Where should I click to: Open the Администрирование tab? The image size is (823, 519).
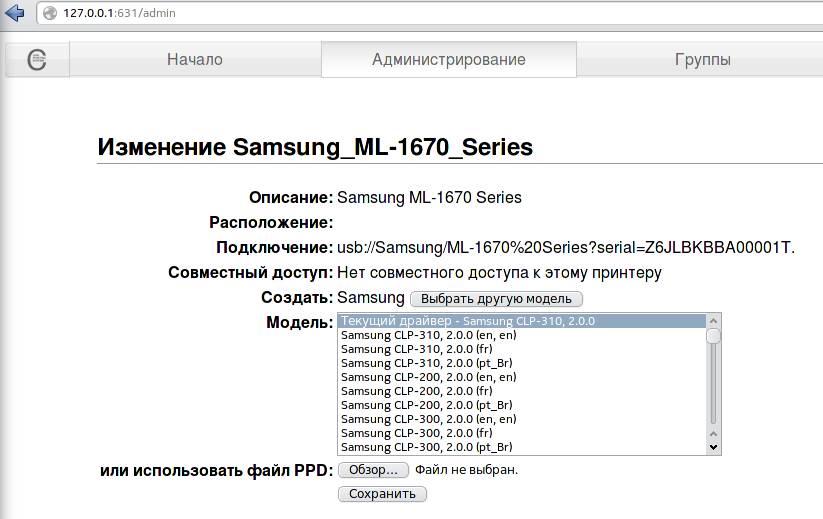click(x=449, y=60)
